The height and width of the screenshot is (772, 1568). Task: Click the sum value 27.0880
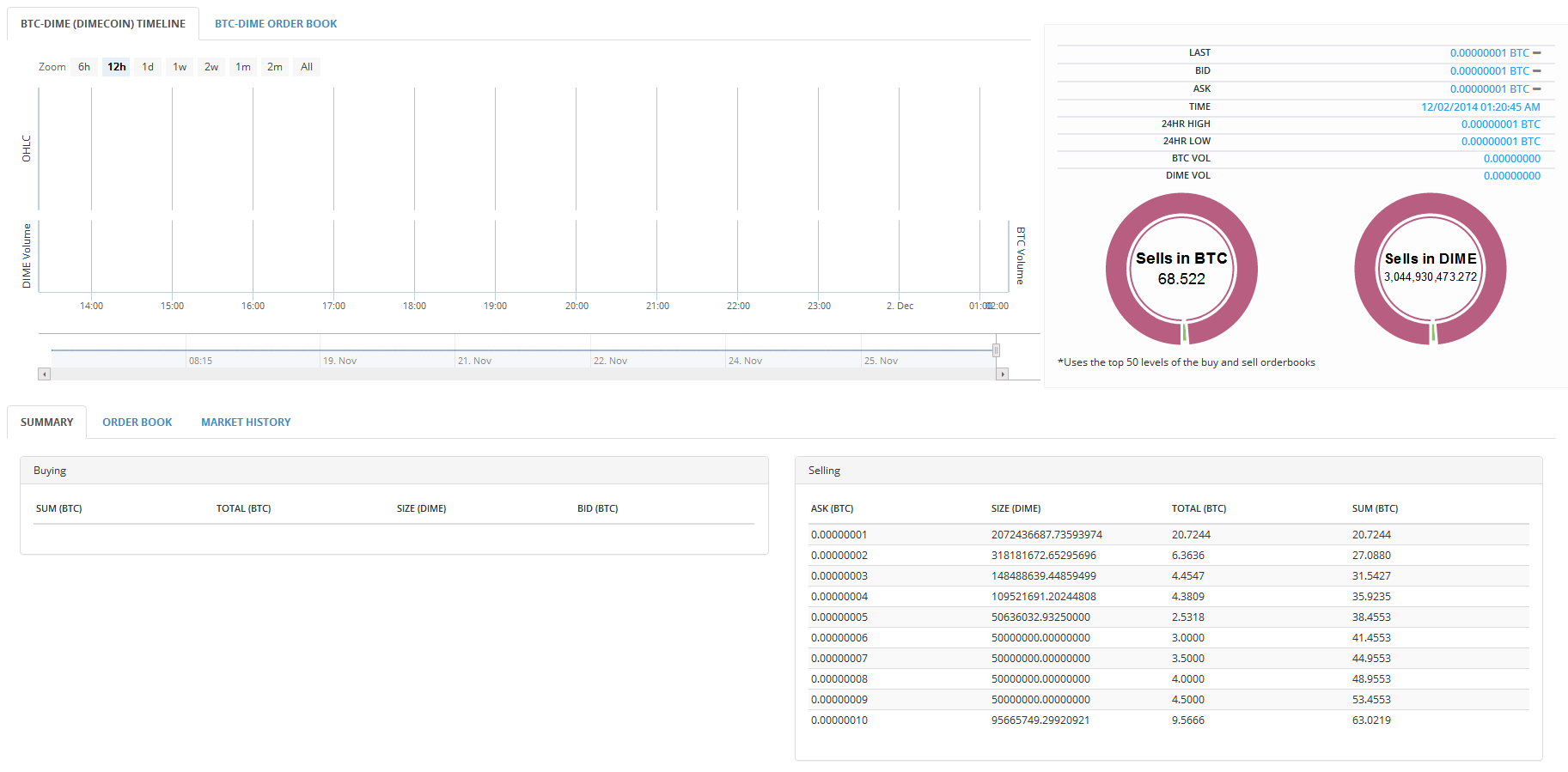click(1371, 556)
